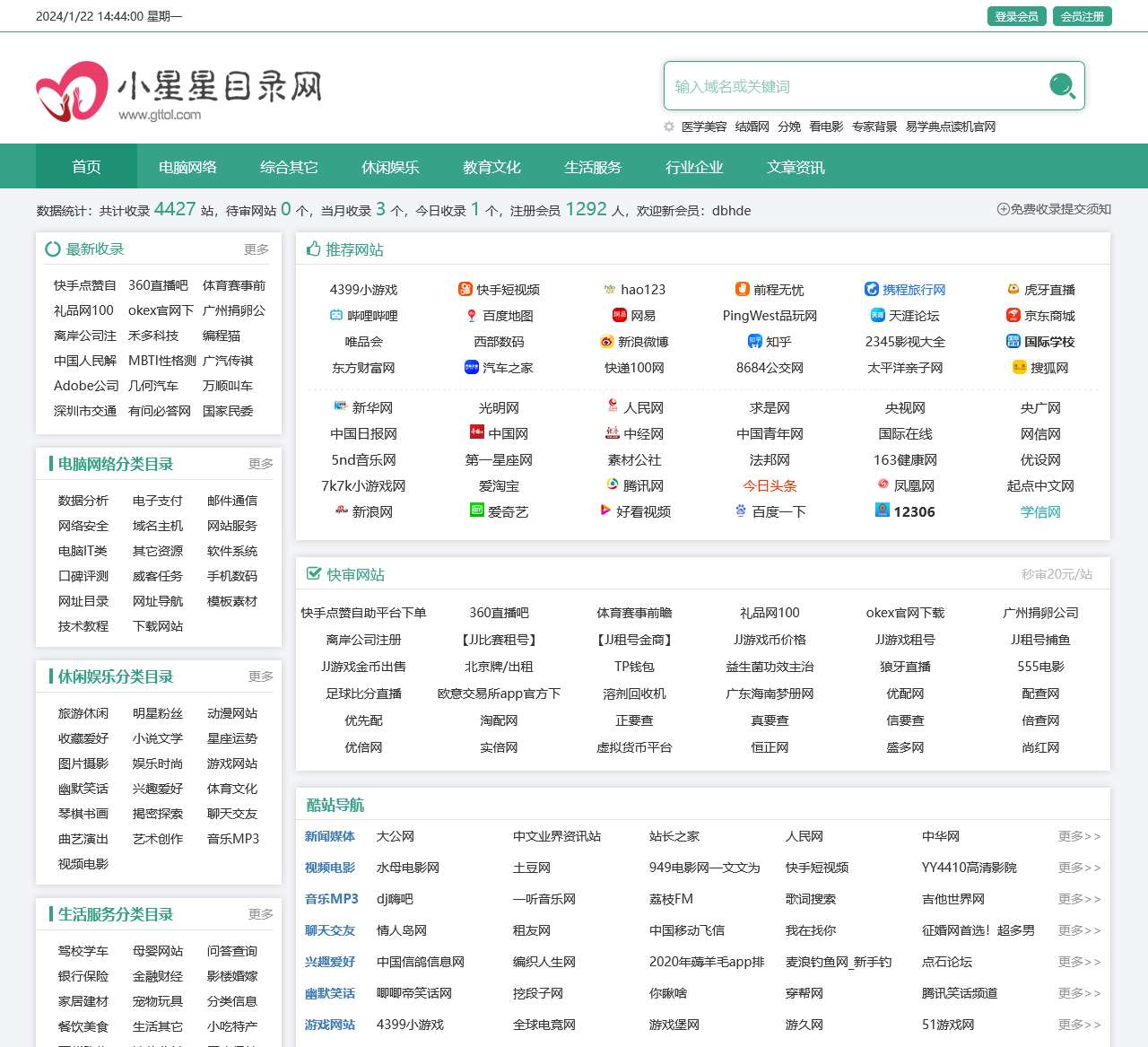The width and height of the screenshot is (1148, 1047).
Task: Click the 京东商城 icon
Action: (1013, 315)
